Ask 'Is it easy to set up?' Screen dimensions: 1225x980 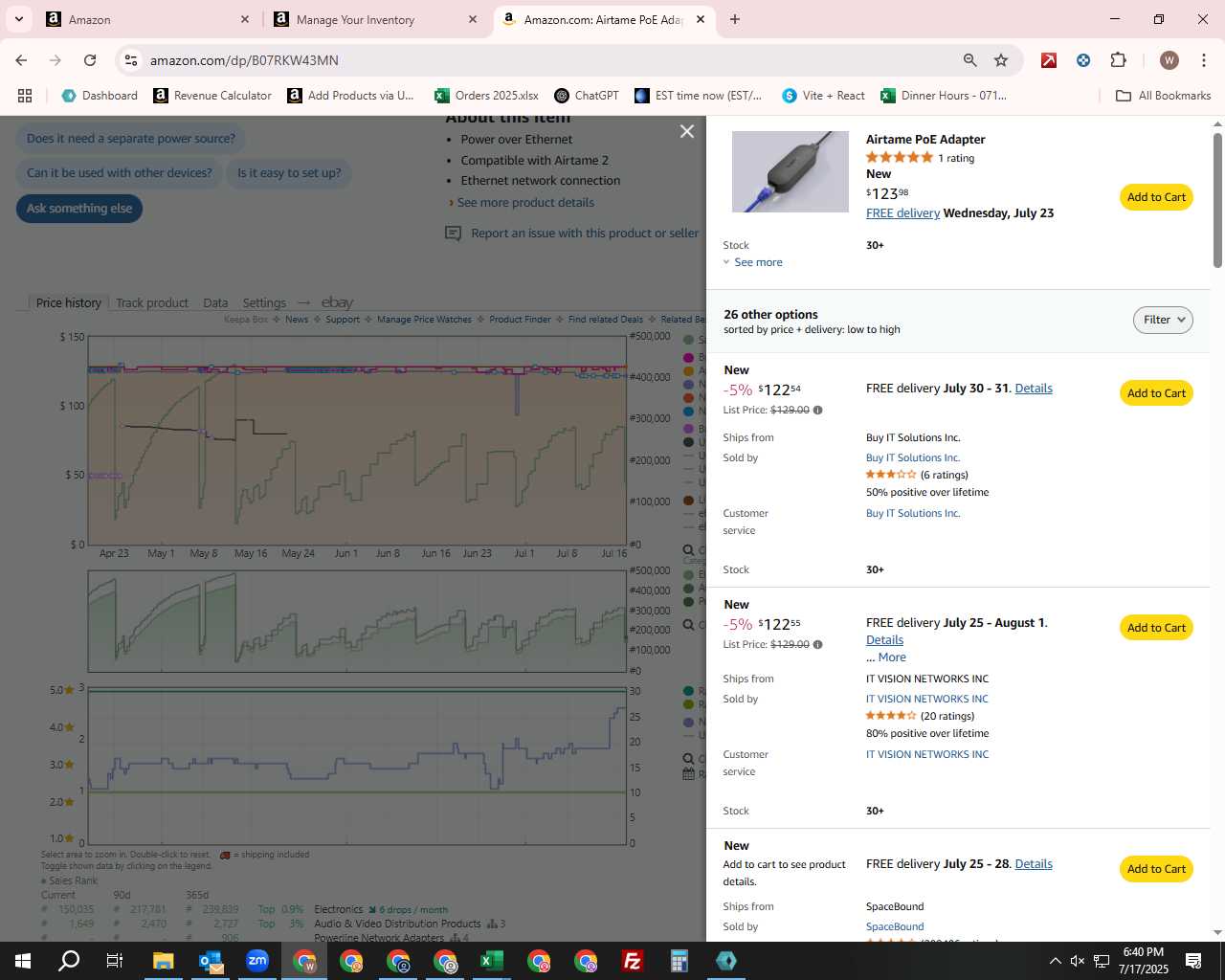pyautogui.click(x=289, y=173)
